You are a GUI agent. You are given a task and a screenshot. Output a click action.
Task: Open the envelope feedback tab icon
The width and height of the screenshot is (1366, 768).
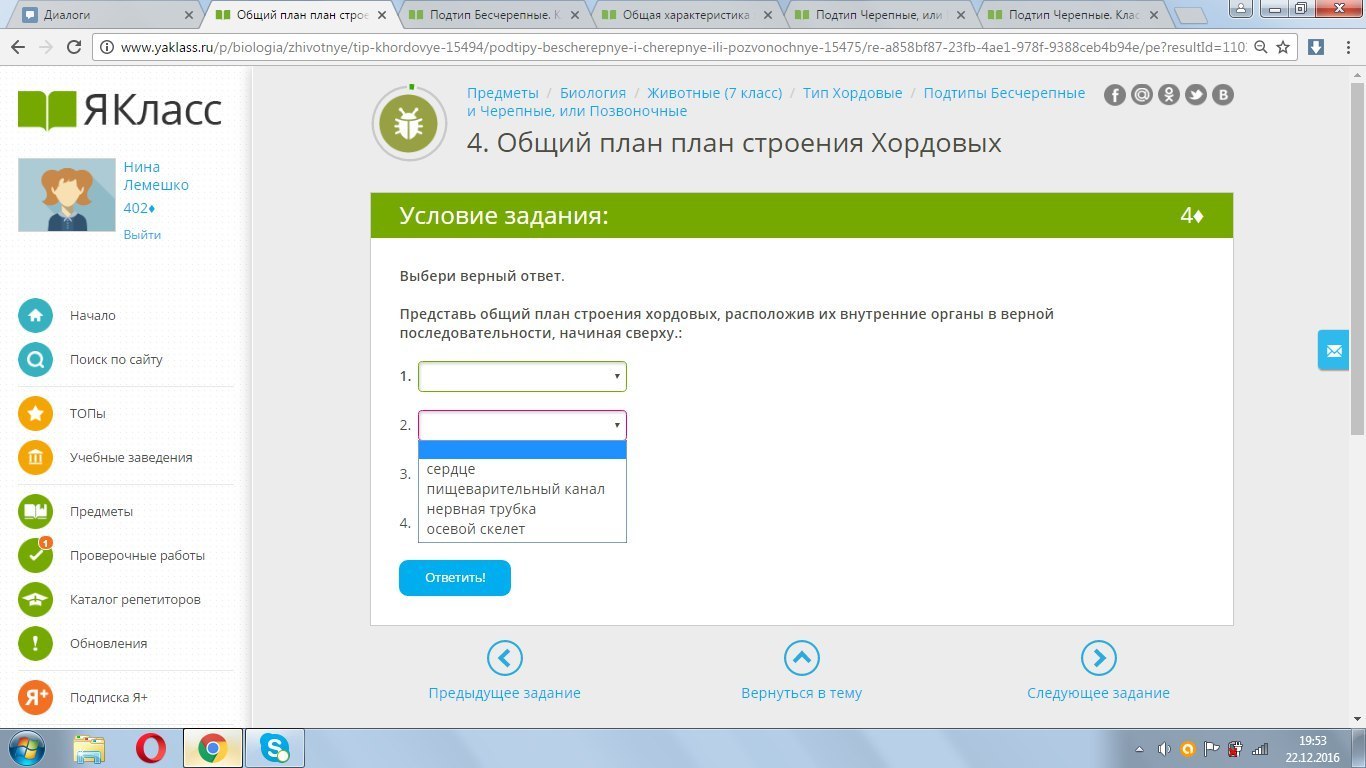1333,351
